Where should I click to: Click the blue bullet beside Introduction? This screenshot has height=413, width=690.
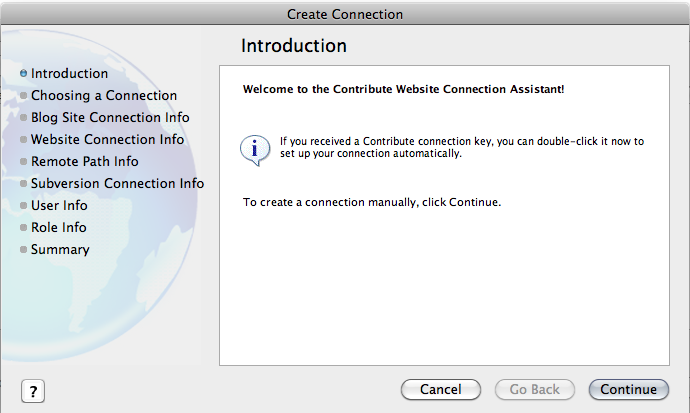point(23,73)
